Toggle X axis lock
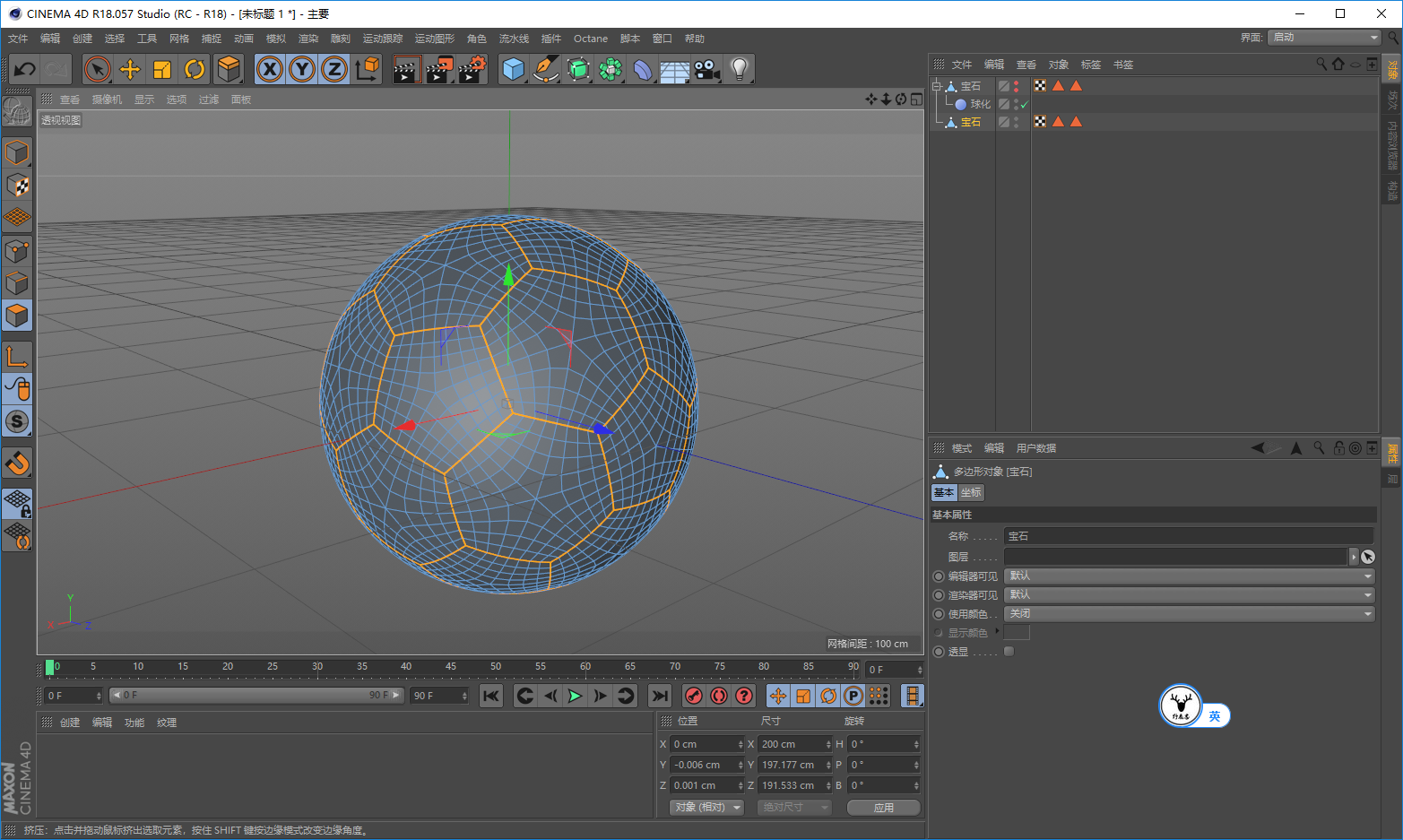Image resolution: width=1403 pixels, height=840 pixels. coord(270,69)
